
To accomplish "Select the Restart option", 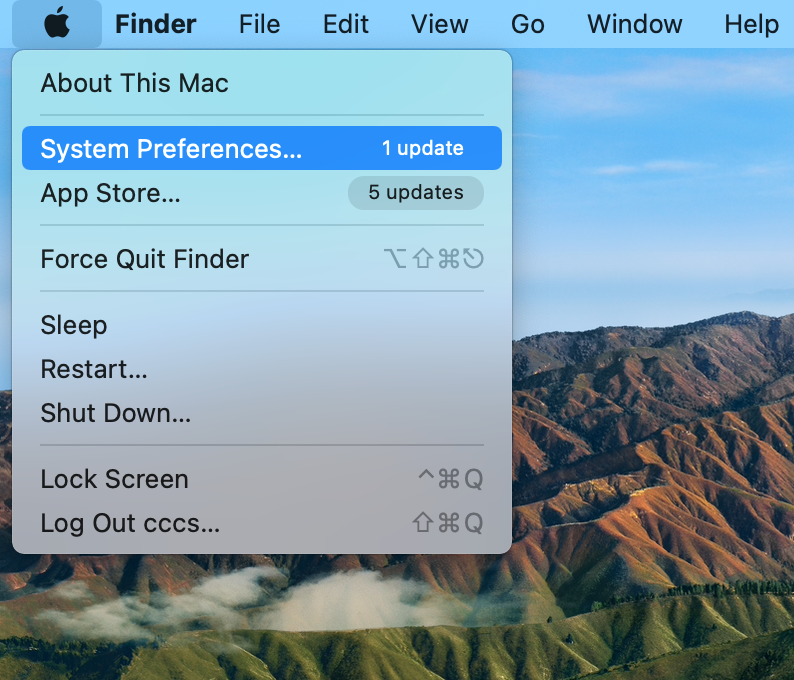I will pyautogui.click(x=93, y=369).
